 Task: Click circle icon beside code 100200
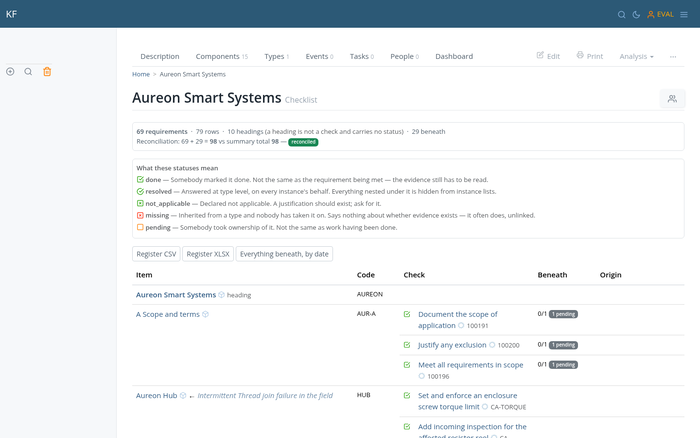point(492,345)
